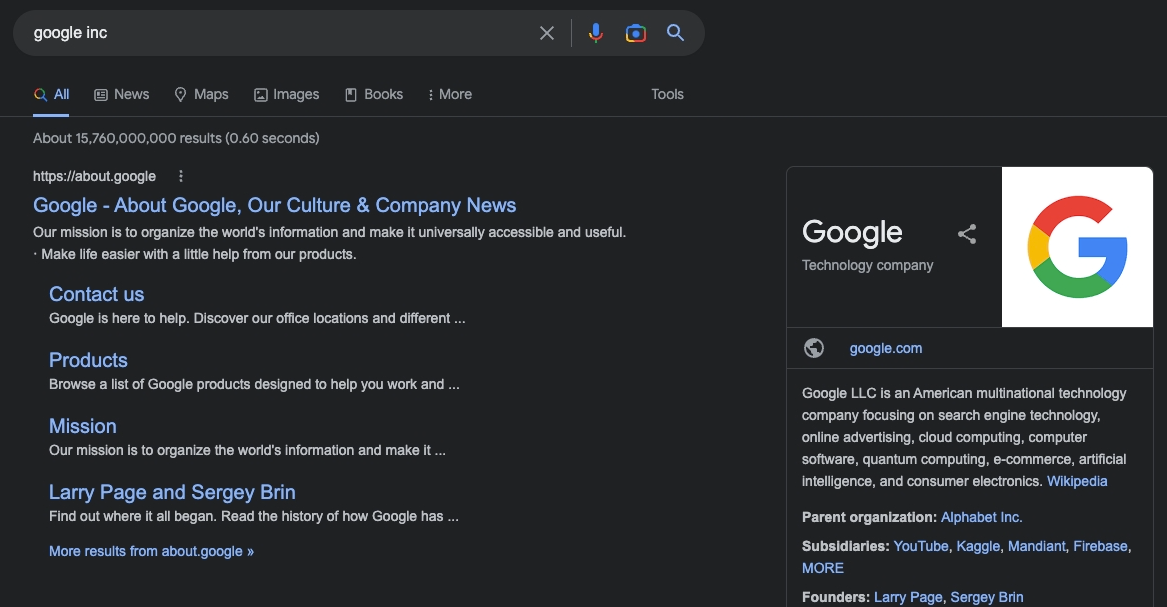Open search by image camera icon
Screen dimensions: 1167x607
pyautogui.click(x=636, y=33)
